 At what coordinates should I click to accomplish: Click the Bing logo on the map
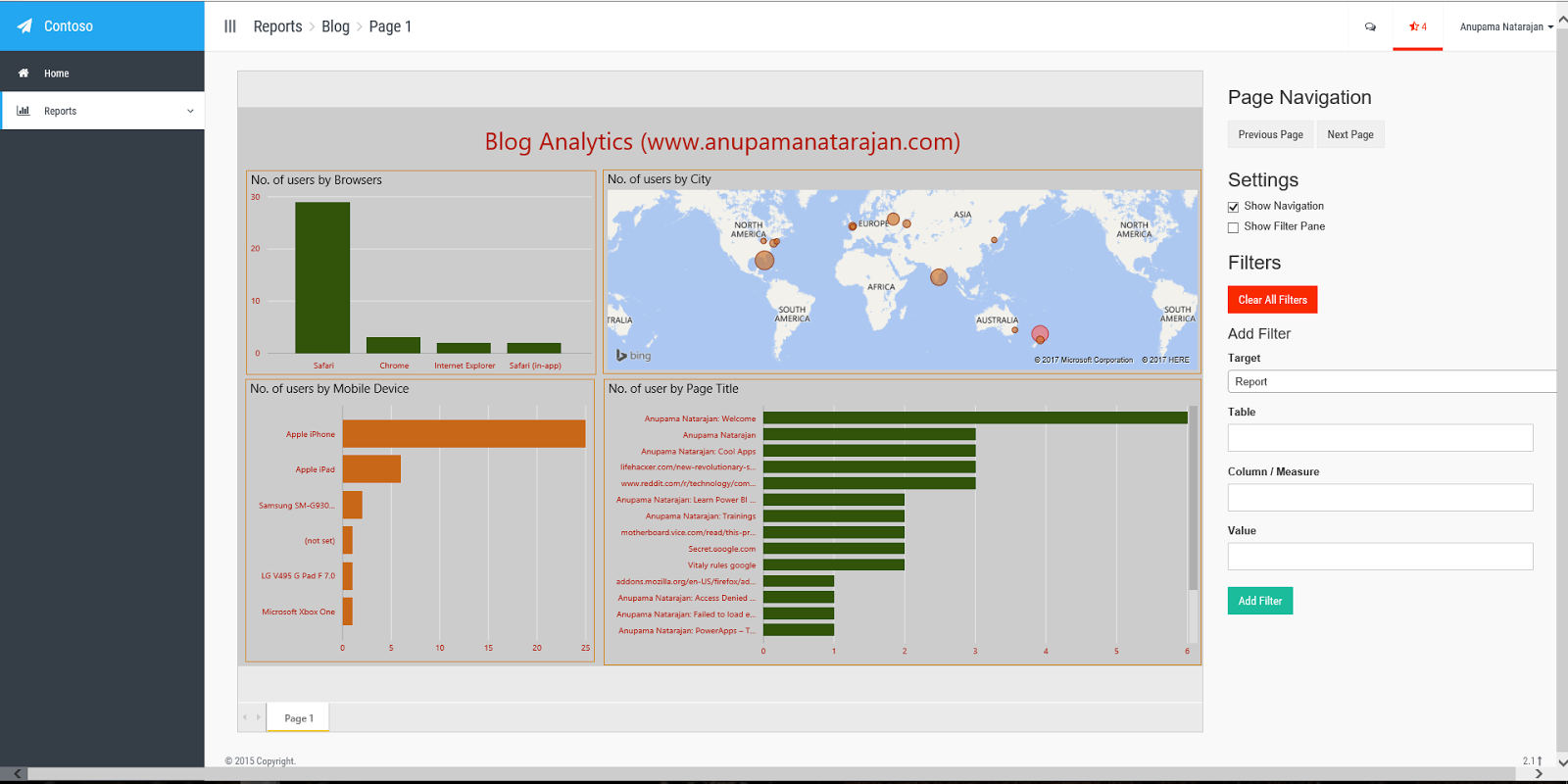click(633, 355)
